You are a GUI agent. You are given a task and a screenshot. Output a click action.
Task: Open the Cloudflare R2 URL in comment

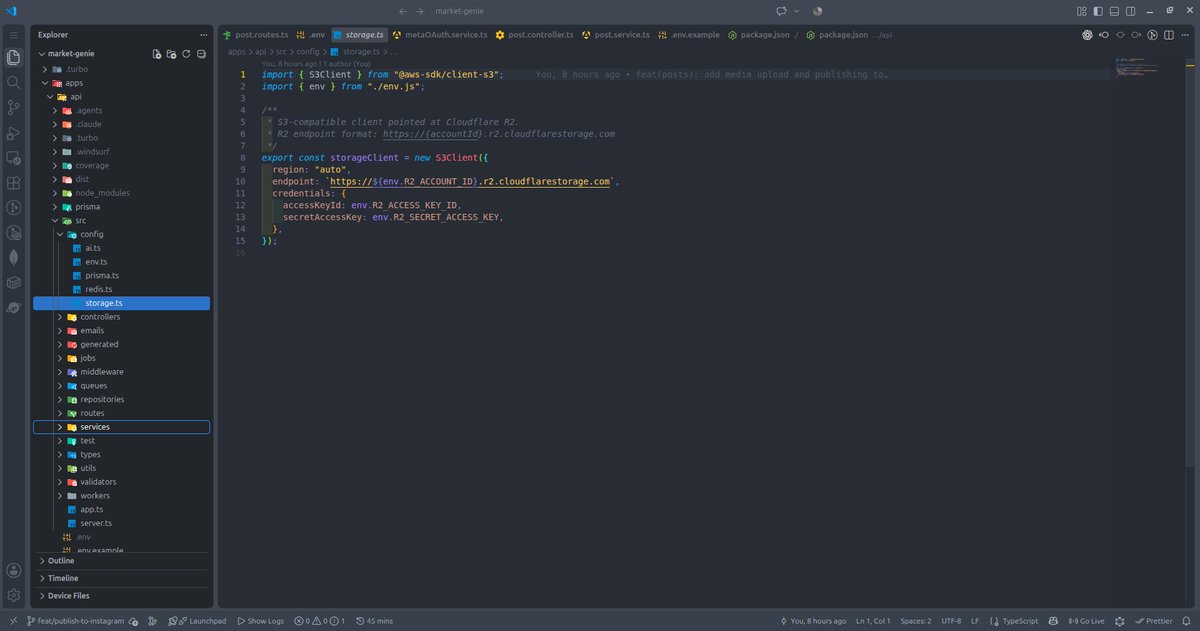point(498,133)
